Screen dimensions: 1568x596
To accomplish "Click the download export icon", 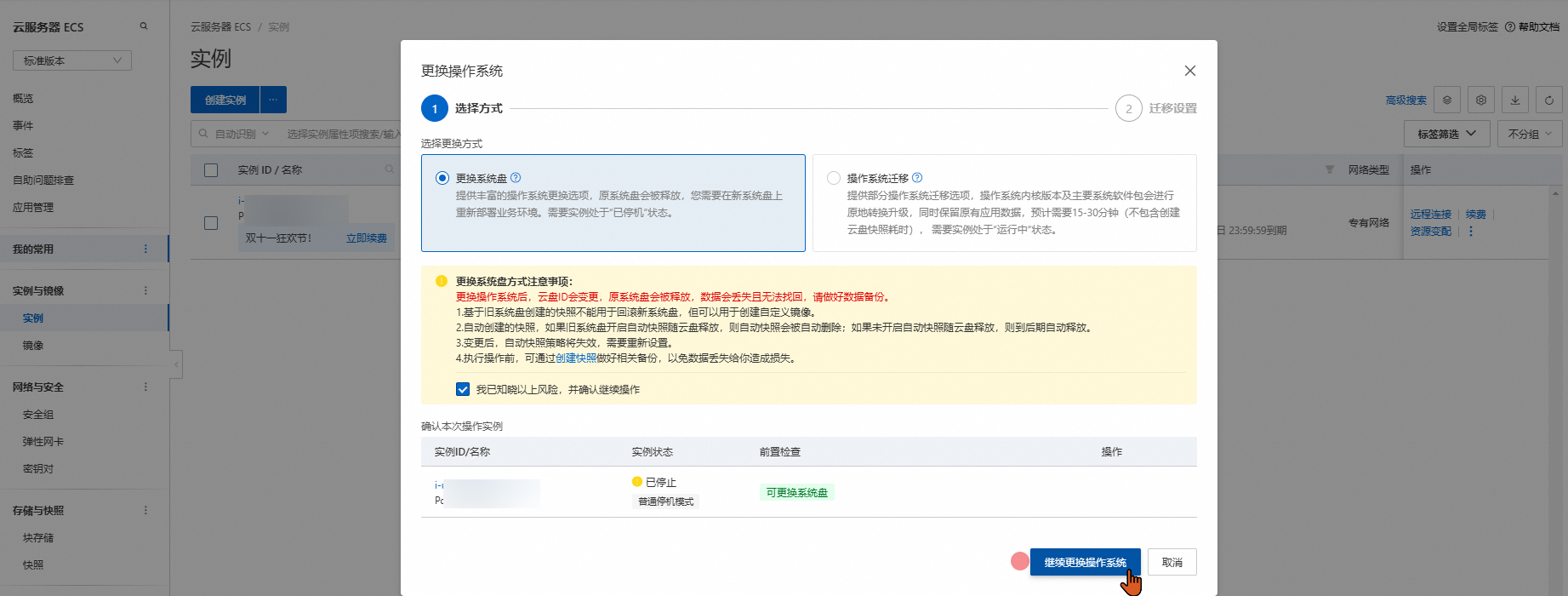I will [1515, 100].
